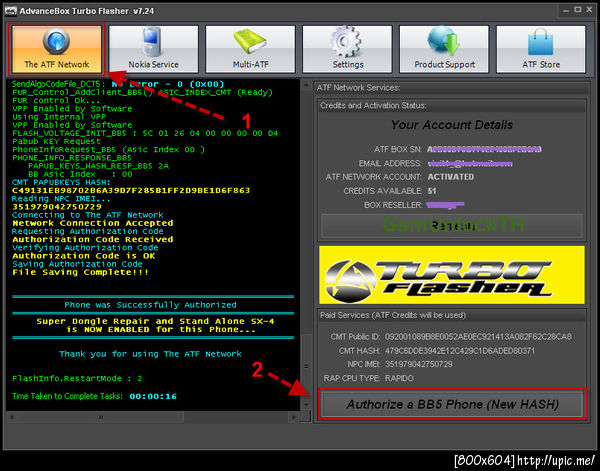Click 'Network Connection Accepted' log line
Viewport: 600px width, 471px height.
pyautogui.click(x=93, y=223)
